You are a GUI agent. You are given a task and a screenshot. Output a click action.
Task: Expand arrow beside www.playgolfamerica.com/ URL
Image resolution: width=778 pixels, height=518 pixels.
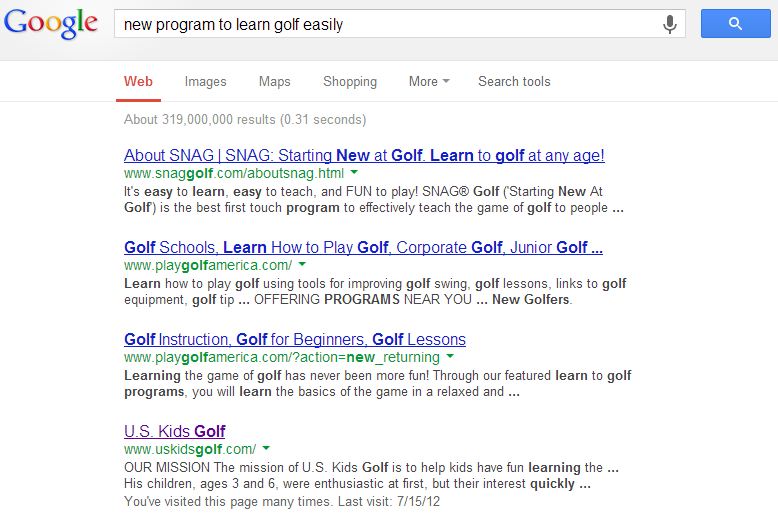click(x=302, y=264)
